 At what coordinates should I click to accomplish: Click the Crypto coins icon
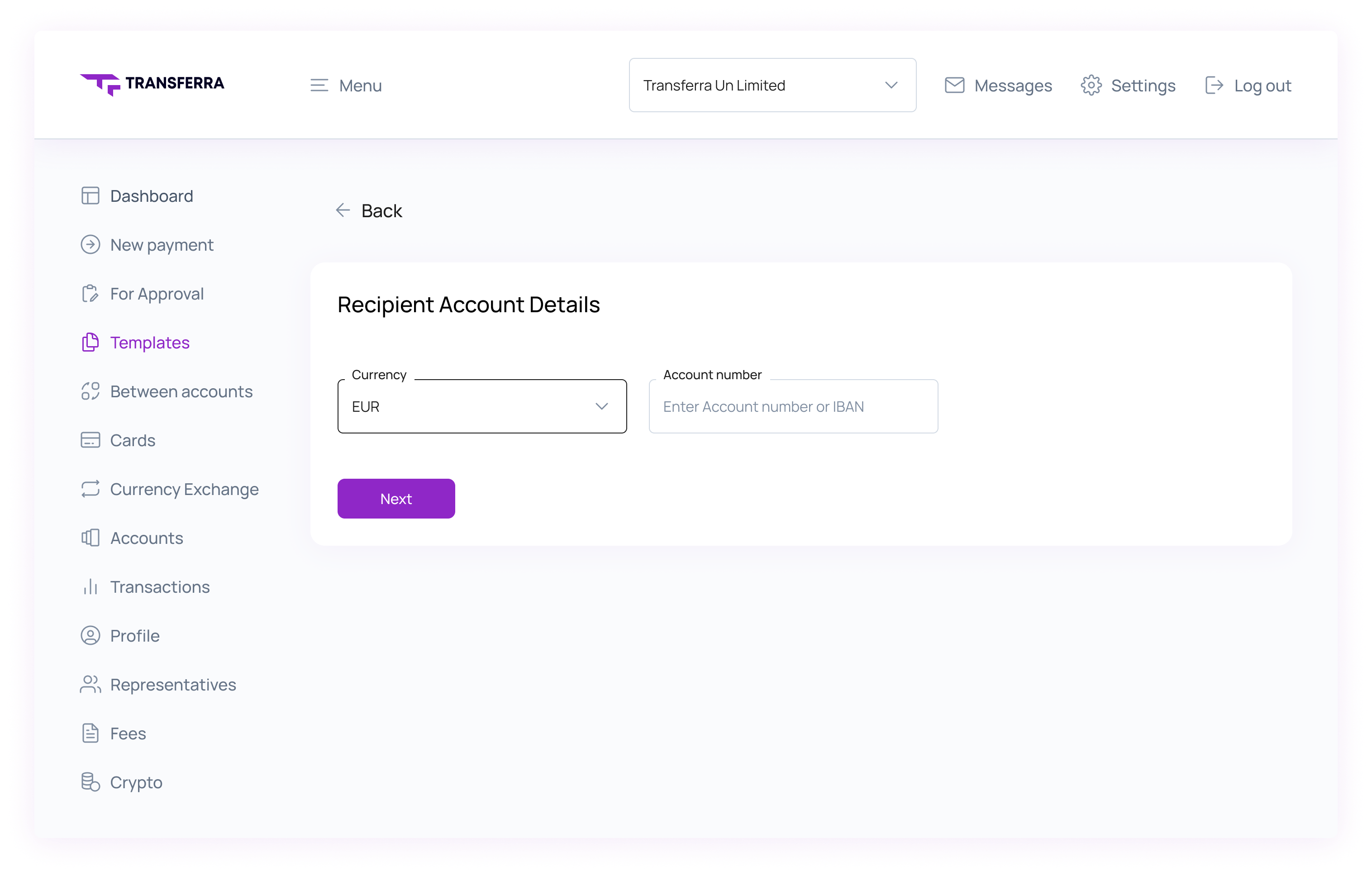click(x=90, y=783)
